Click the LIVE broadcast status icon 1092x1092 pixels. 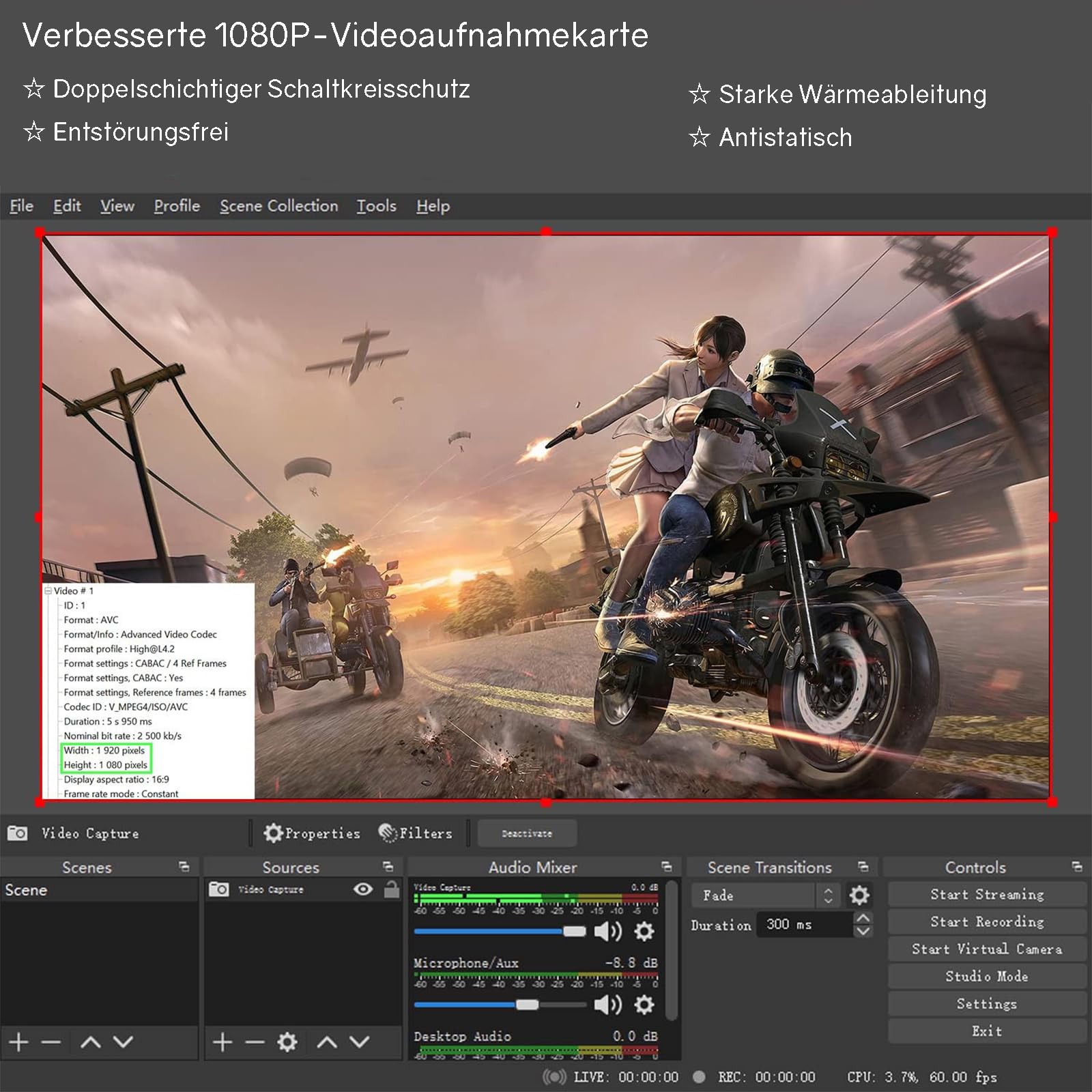(554, 1077)
